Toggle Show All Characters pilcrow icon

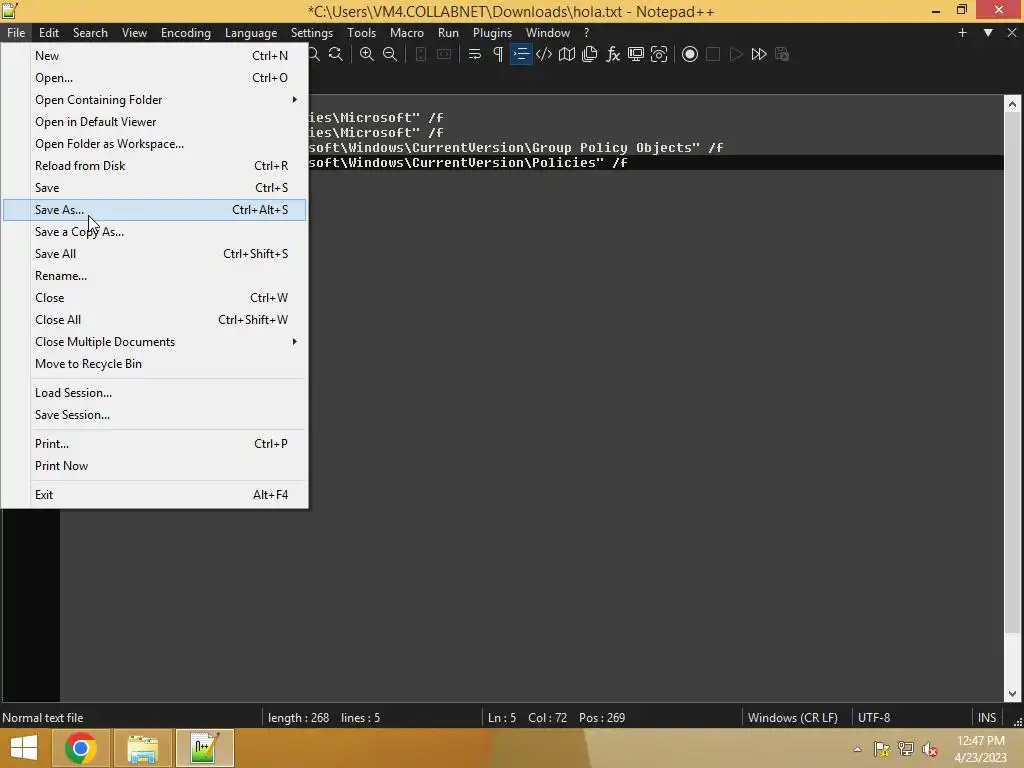click(x=498, y=54)
